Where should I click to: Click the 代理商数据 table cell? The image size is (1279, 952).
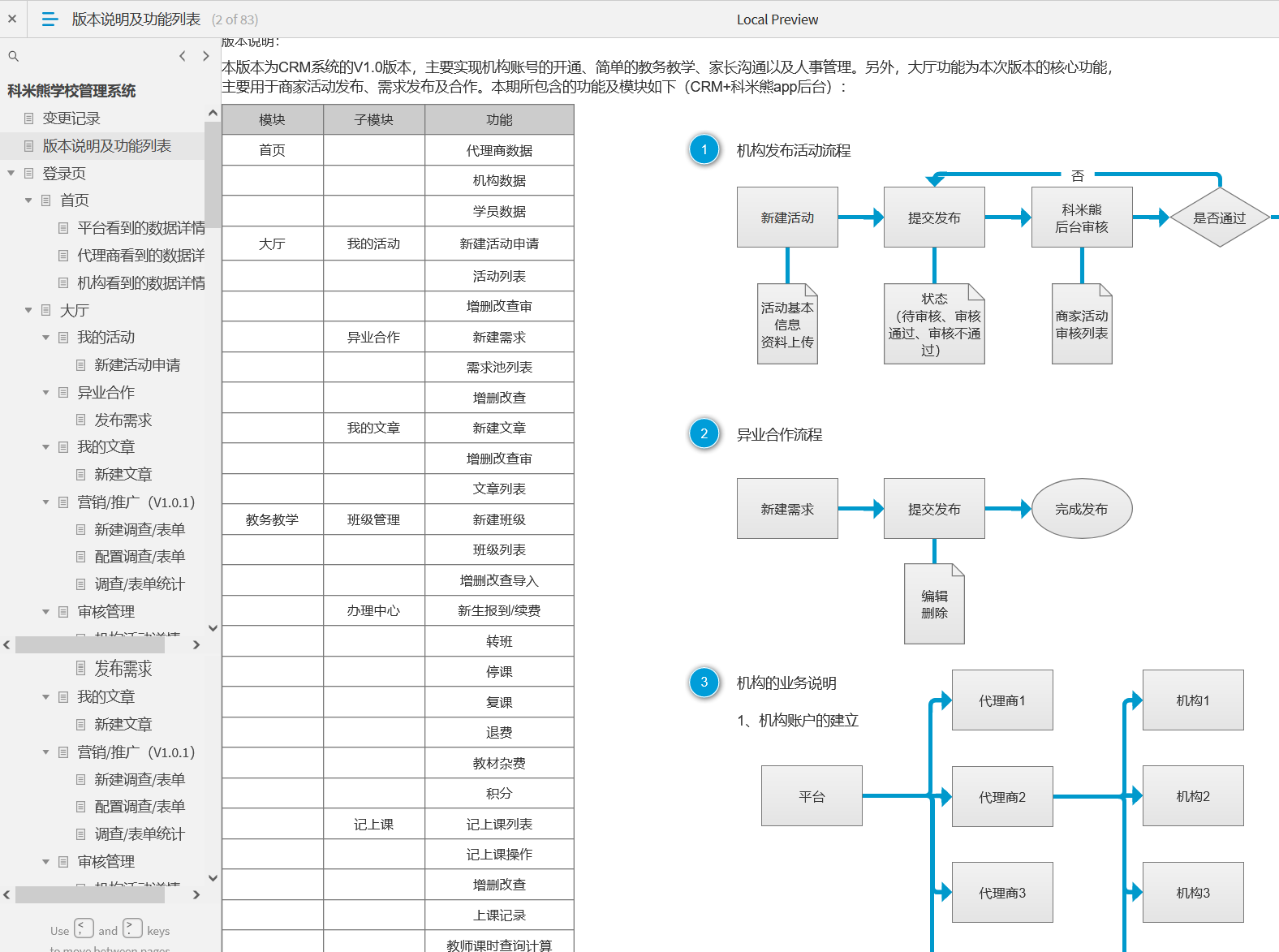[x=499, y=150]
